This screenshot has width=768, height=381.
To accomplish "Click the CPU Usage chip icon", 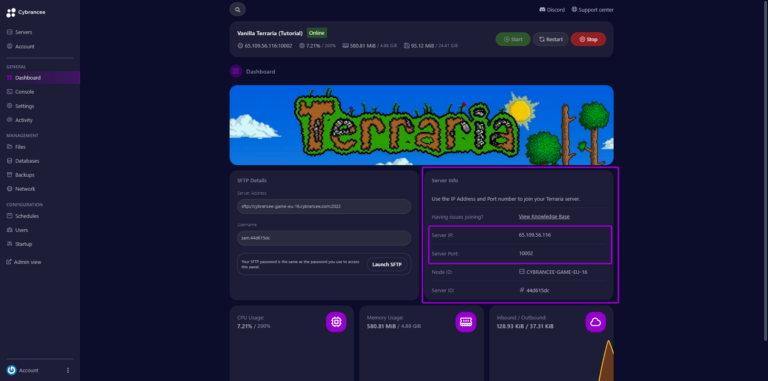I will [336, 322].
